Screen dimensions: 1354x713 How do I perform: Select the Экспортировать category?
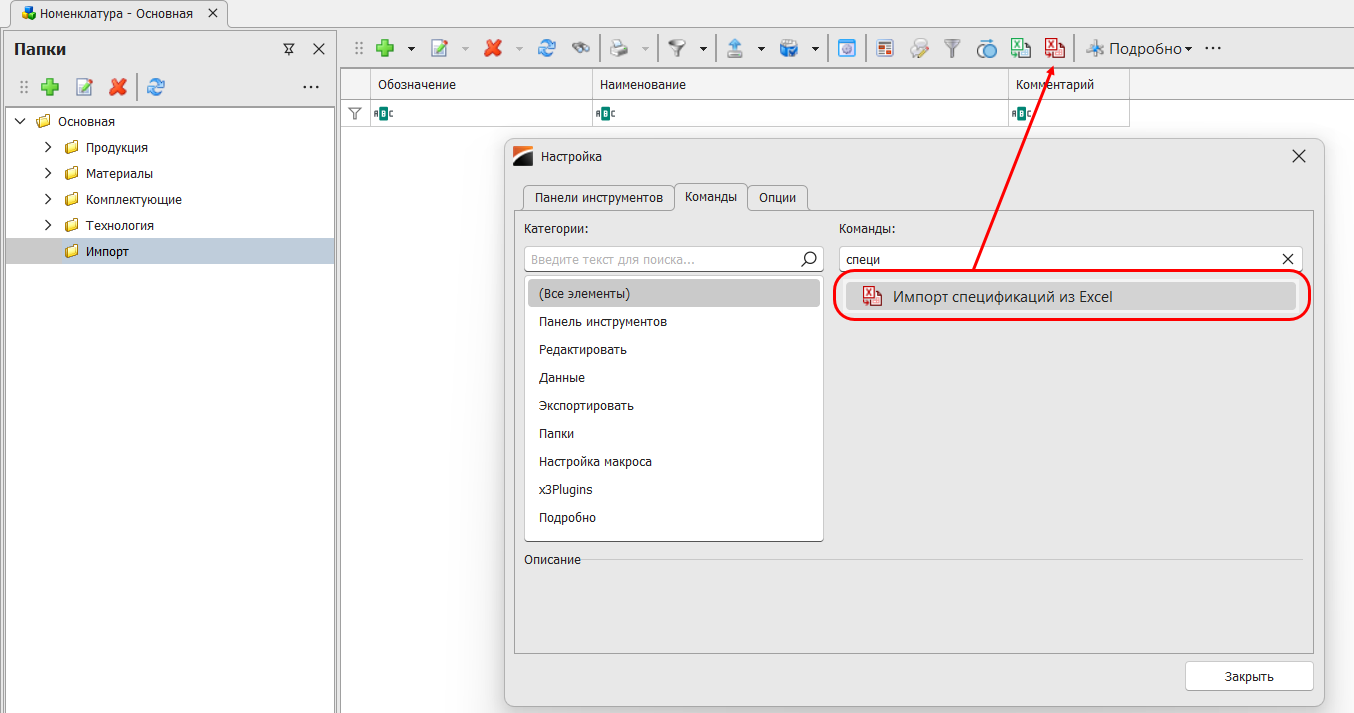click(x=586, y=406)
